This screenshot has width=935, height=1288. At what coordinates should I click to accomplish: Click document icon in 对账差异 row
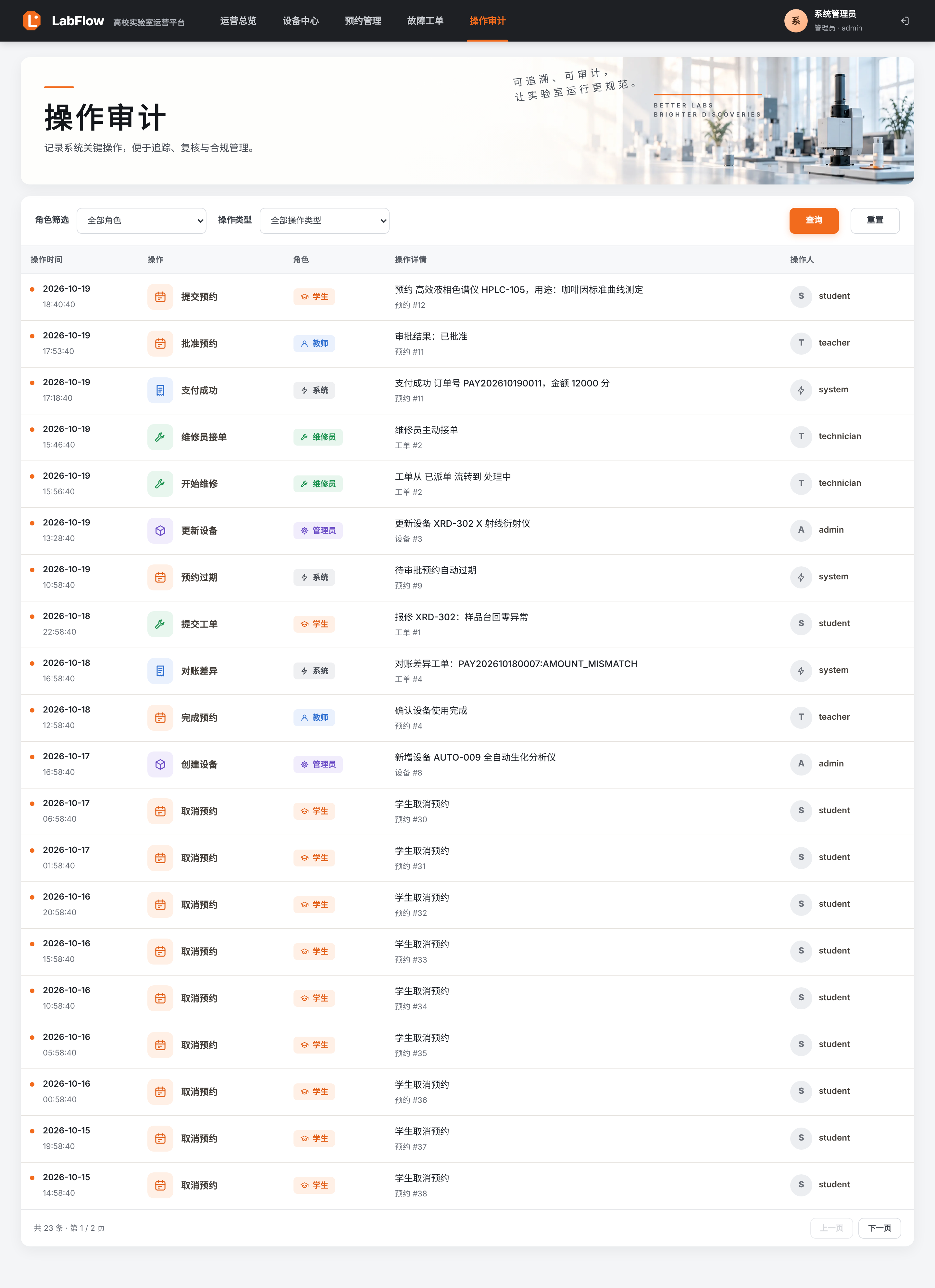160,671
